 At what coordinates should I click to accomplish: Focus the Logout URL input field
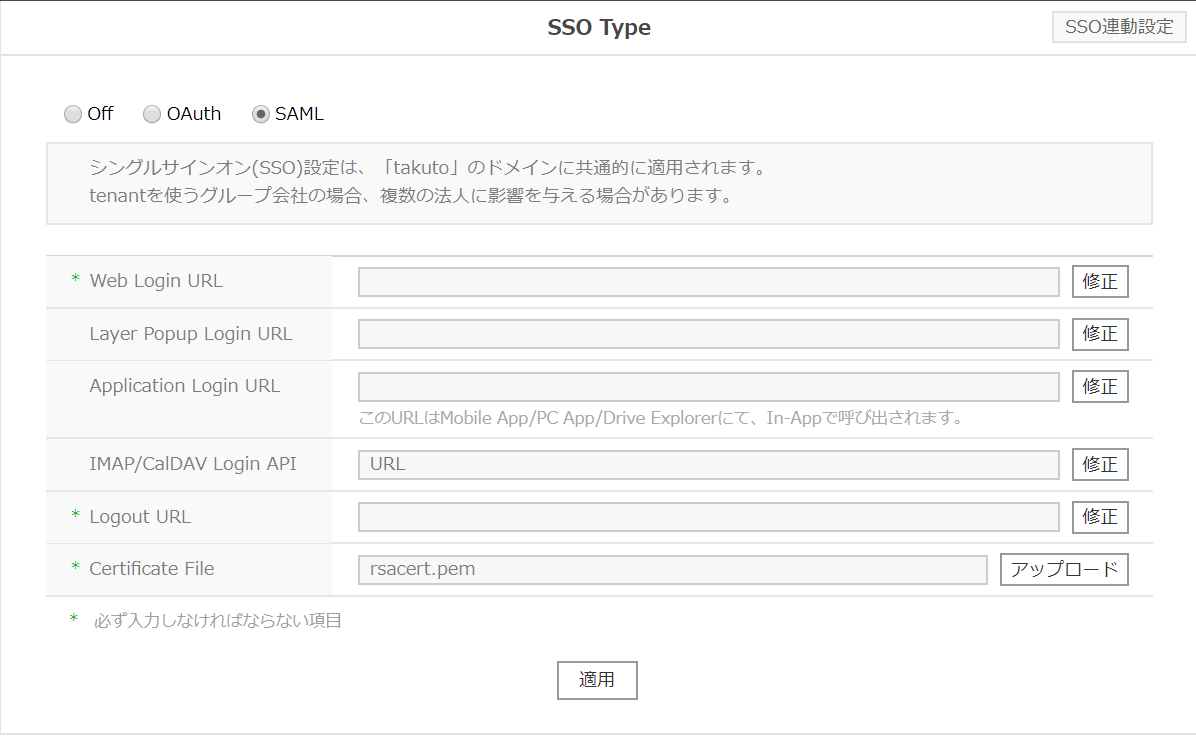pyautogui.click(x=708, y=517)
